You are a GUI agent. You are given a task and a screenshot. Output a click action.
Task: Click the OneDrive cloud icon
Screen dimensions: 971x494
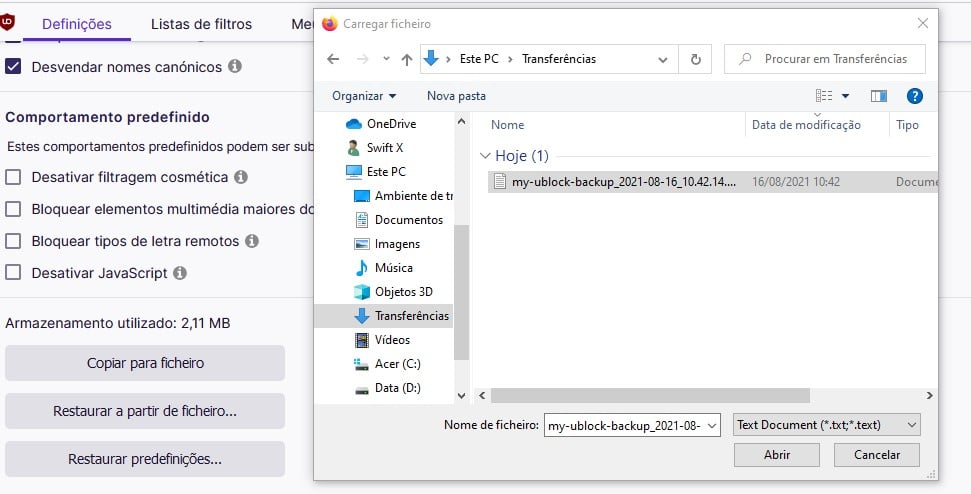coord(354,124)
